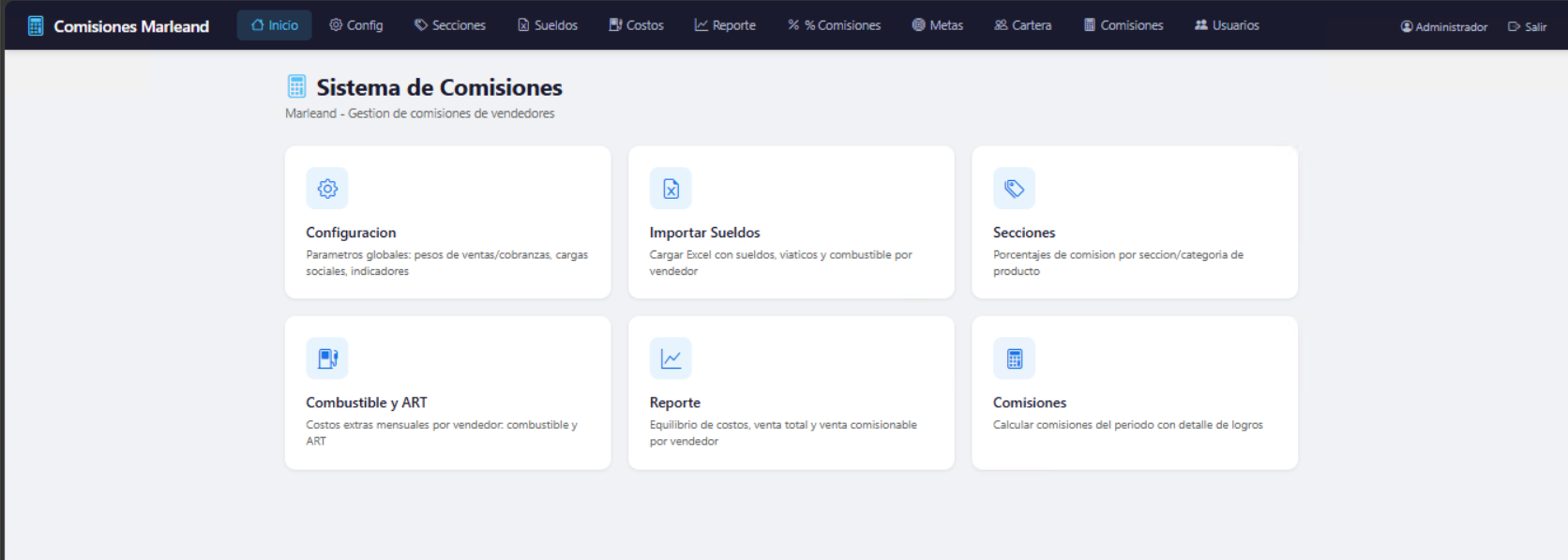Viewport: 1568px width, 560px height.
Task: Click the Excel file icon on Importar Sueldos
Action: tap(671, 189)
